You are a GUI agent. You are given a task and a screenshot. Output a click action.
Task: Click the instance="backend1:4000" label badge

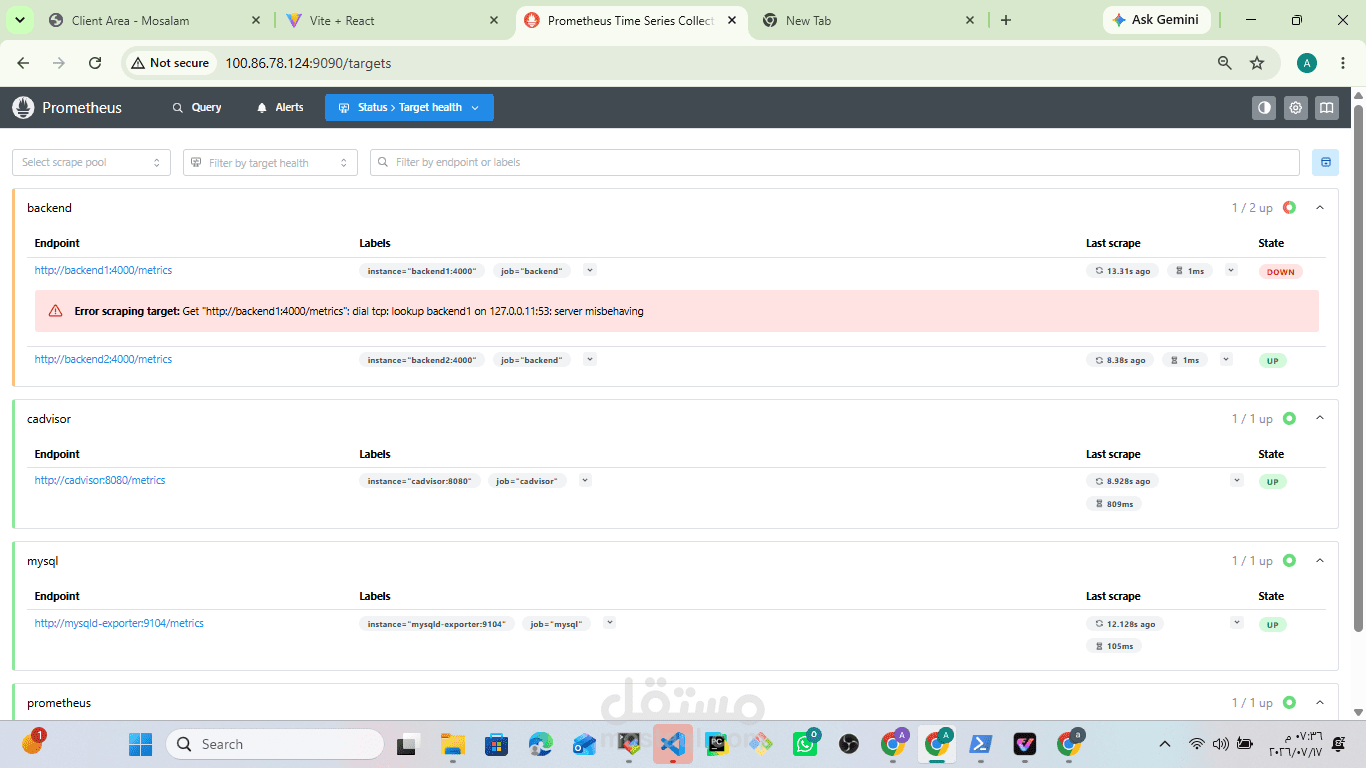point(422,272)
